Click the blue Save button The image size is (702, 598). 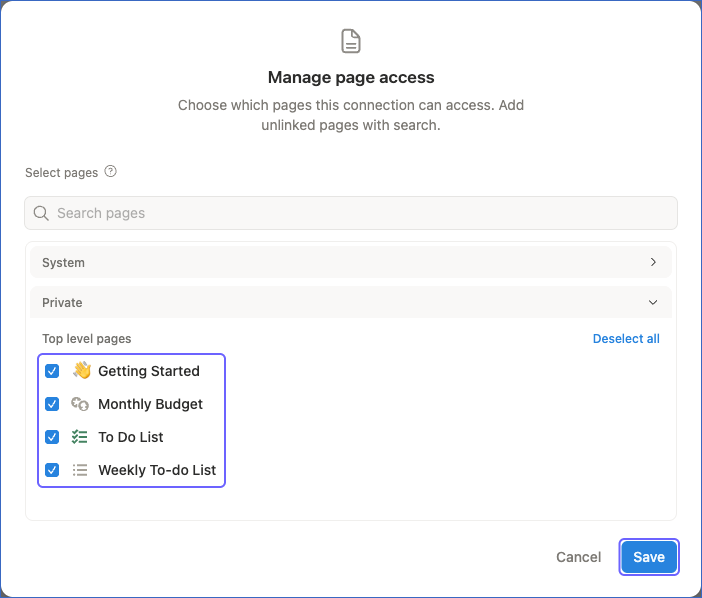click(x=649, y=557)
